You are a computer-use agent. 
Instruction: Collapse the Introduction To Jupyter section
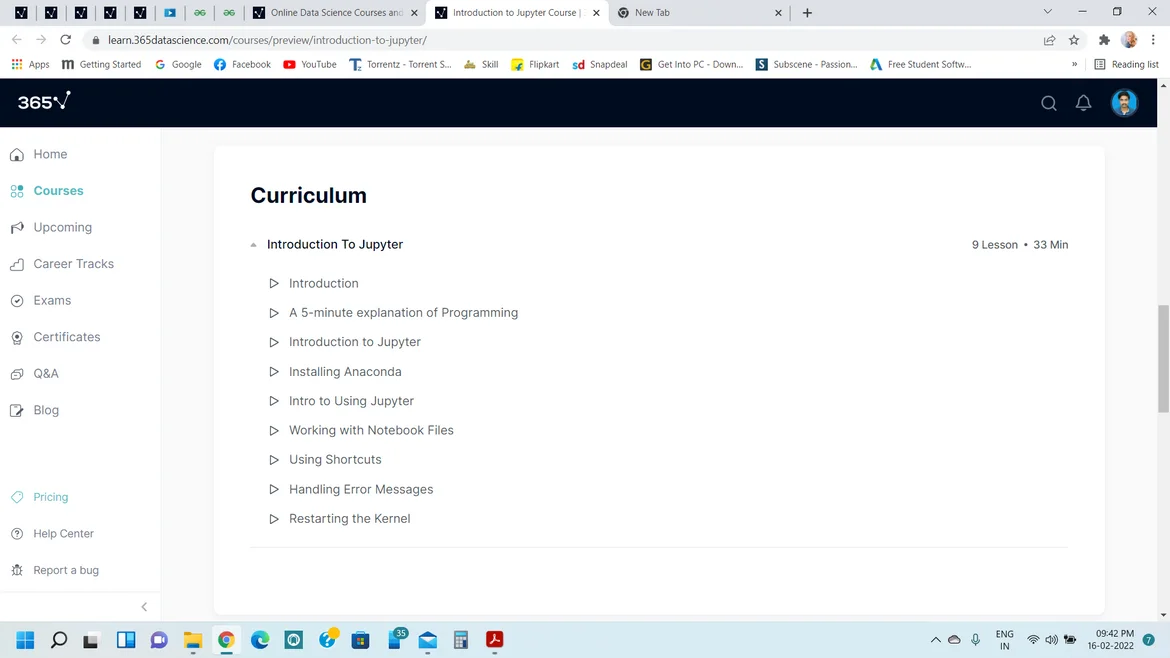254,245
